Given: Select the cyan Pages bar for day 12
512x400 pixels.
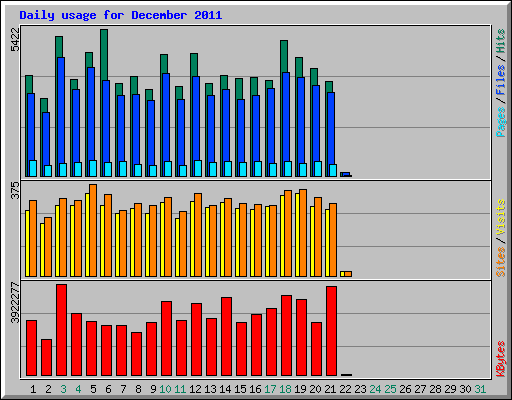Looking at the screenshot, I should pyautogui.click(x=198, y=168).
